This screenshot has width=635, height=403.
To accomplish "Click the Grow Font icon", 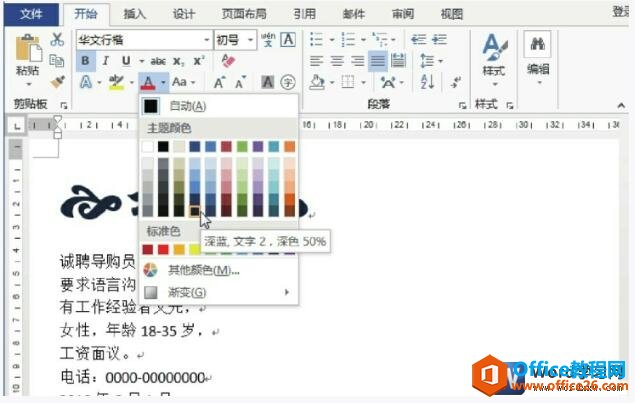I will point(219,82).
